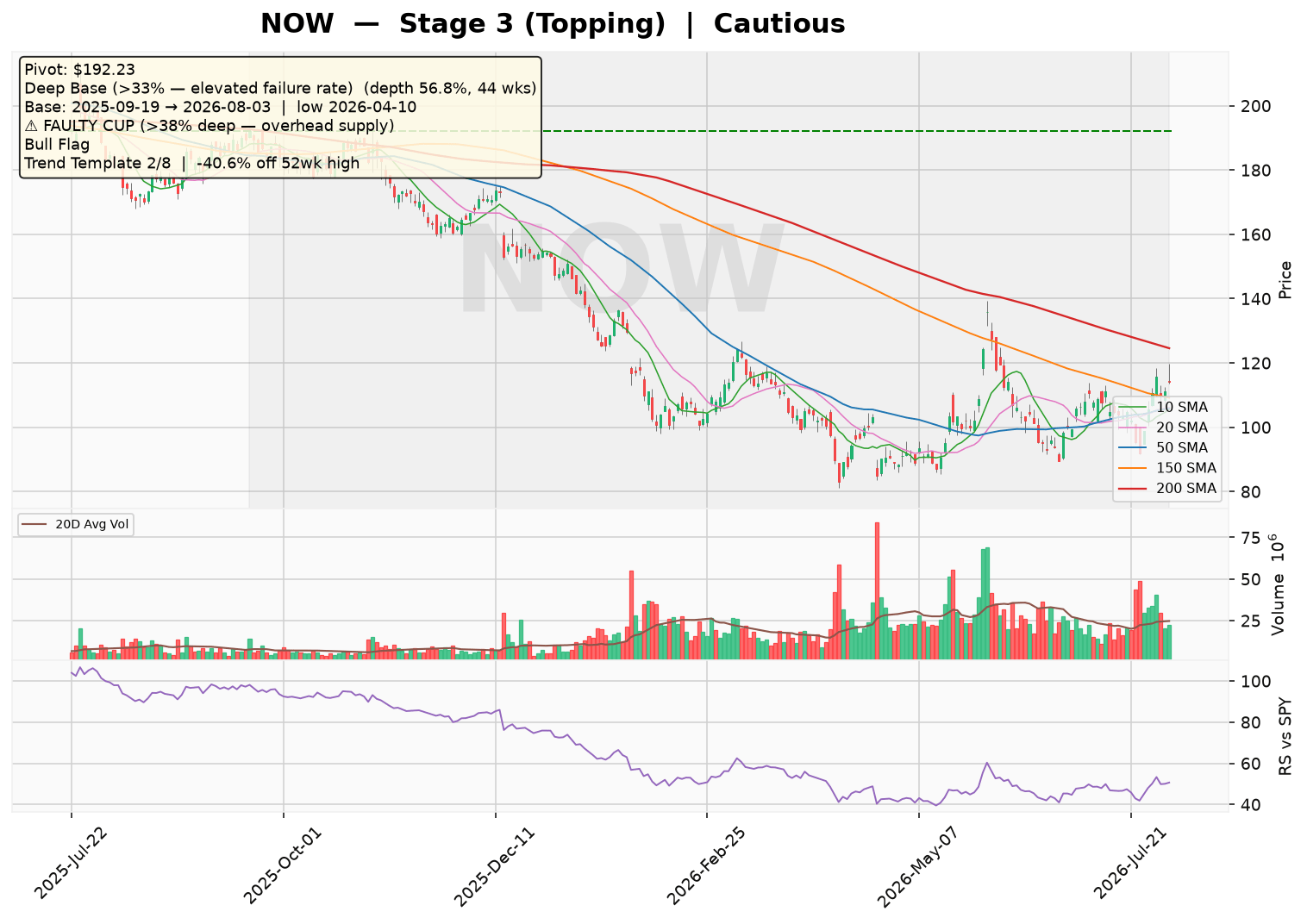
Task: Pick the "150 SMA" legend entry
Action: coord(1169,468)
